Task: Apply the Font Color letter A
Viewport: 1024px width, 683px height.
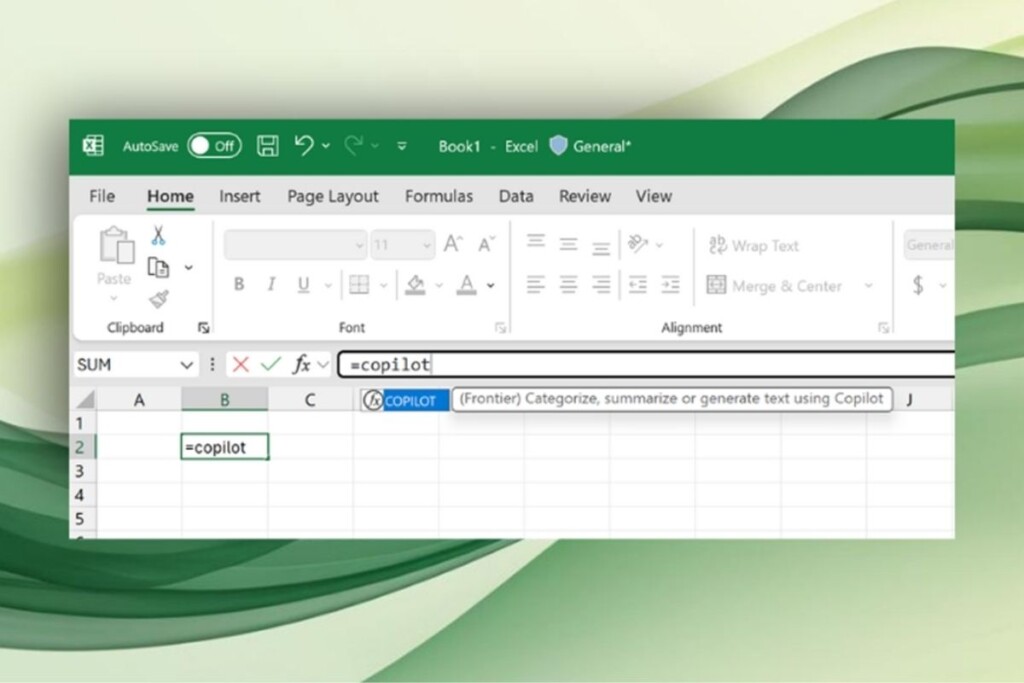Action: pyautogui.click(x=466, y=285)
